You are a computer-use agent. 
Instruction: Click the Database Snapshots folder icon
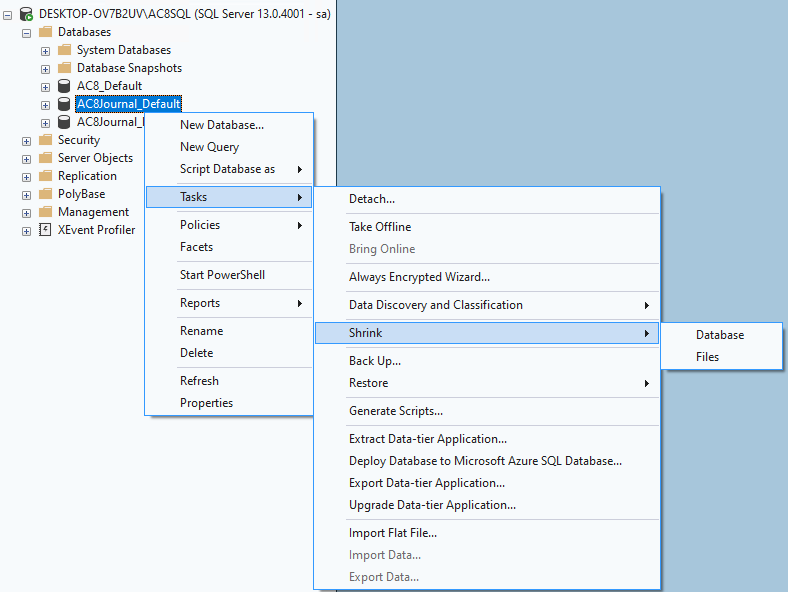(64, 68)
